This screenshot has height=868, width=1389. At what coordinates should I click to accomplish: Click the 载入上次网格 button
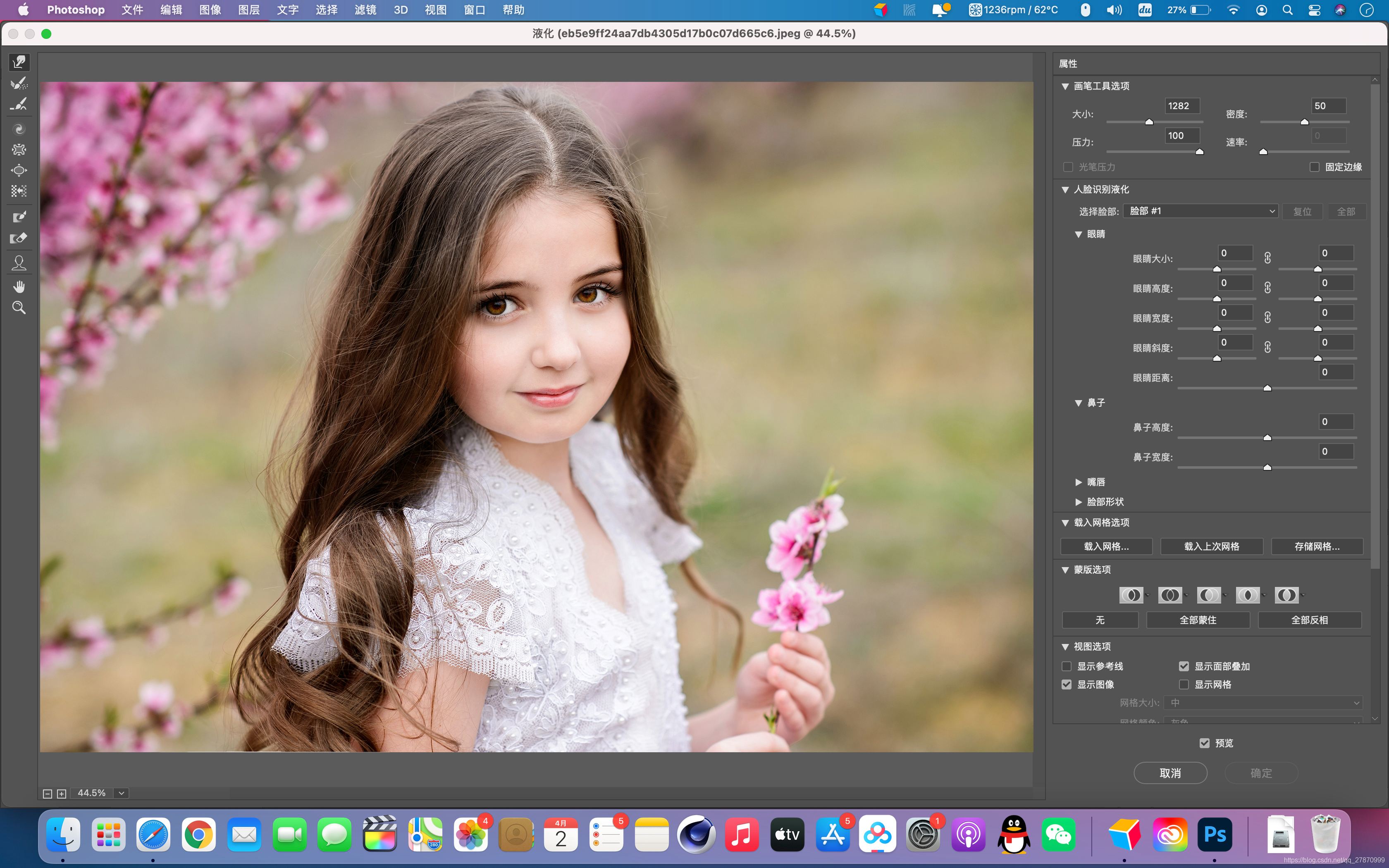coord(1212,546)
